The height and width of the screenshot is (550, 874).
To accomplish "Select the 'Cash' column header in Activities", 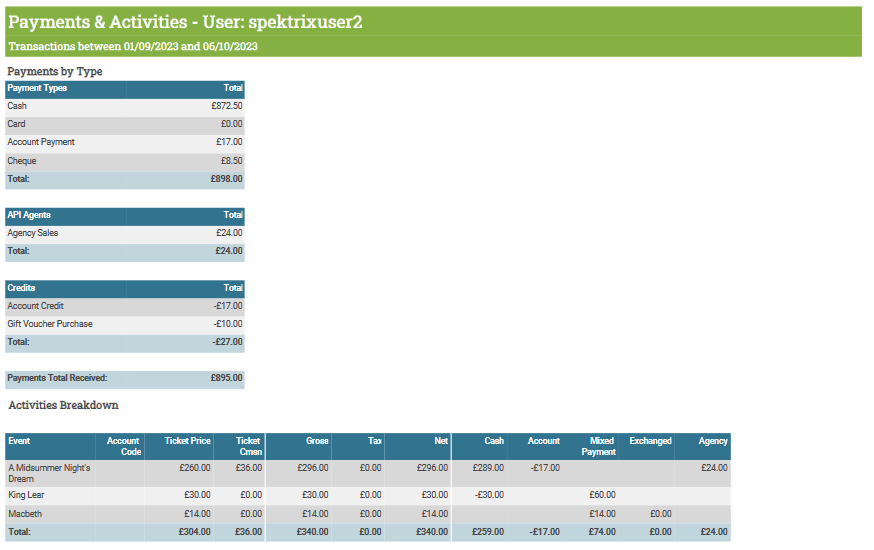I will [494, 441].
